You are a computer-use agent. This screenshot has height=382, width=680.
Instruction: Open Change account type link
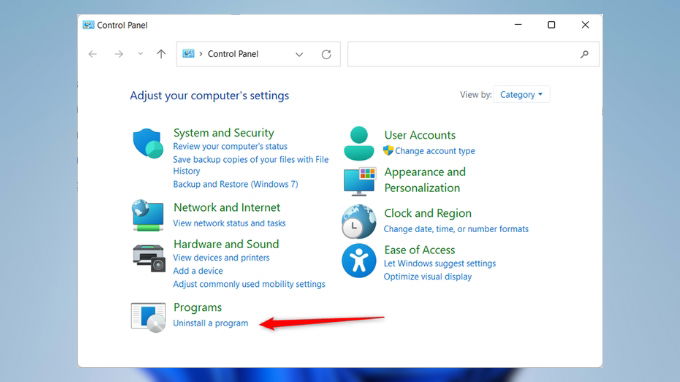435,151
